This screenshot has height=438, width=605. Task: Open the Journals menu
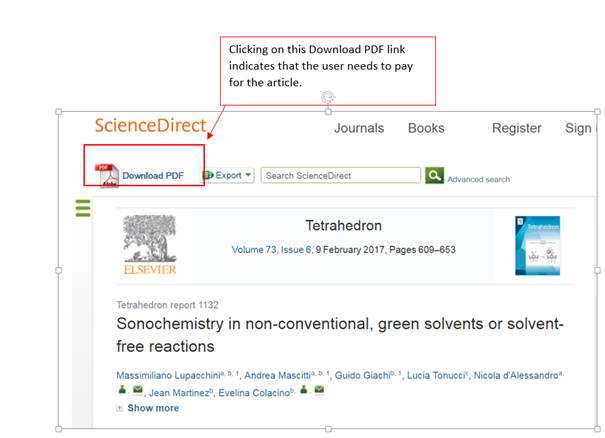[359, 128]
